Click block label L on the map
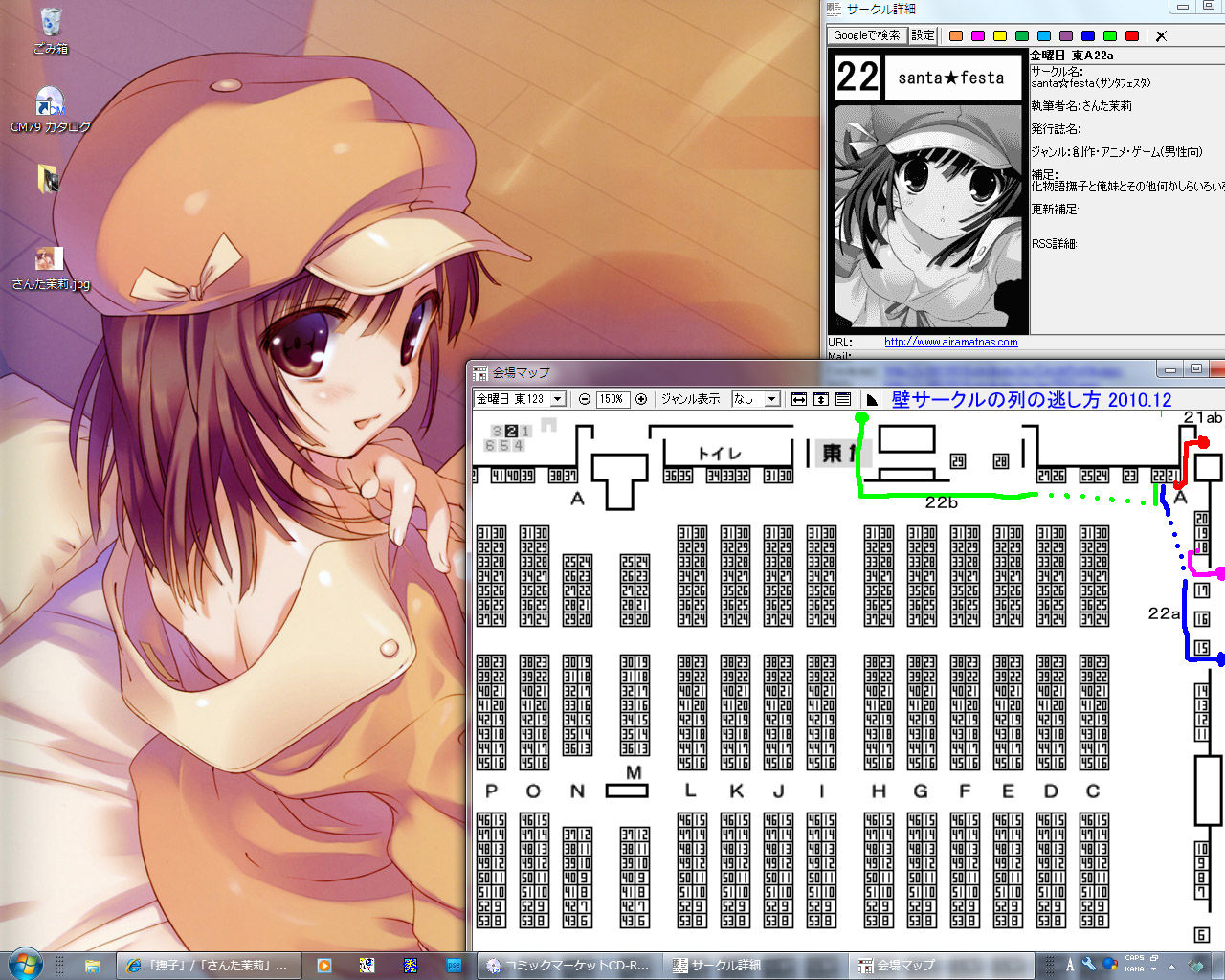1225x980 pixels. tap(690, 791)
